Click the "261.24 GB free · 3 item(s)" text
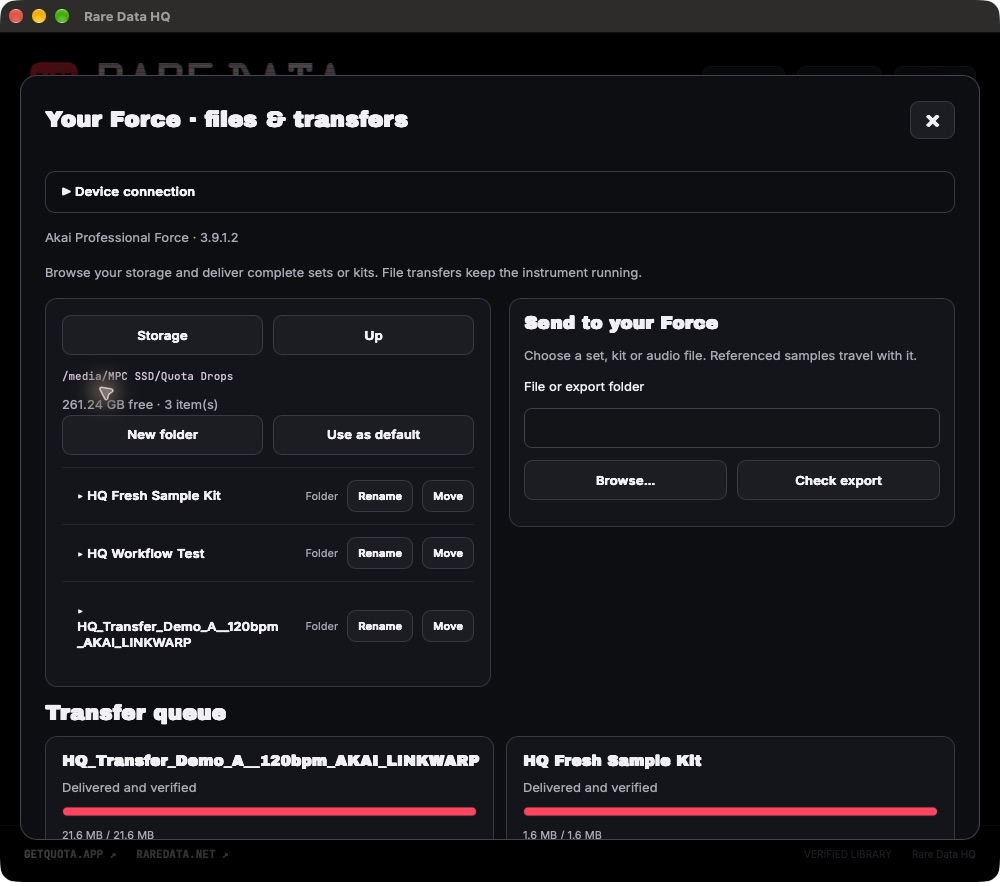The height and width of the screenshot is (882, 1000). coord(140,404)
